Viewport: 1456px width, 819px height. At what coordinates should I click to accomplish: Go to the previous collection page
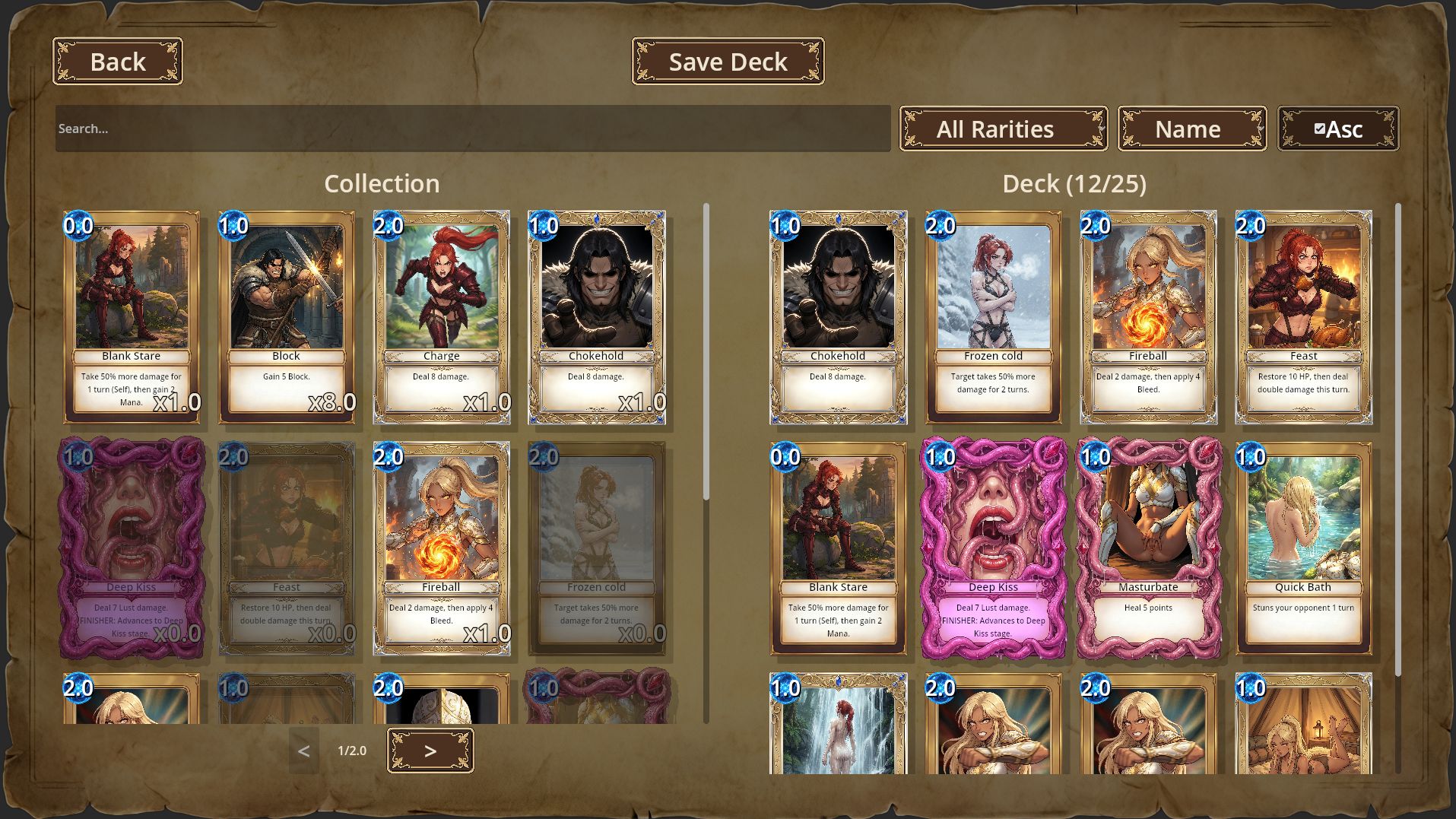click(x=303, y=751)
